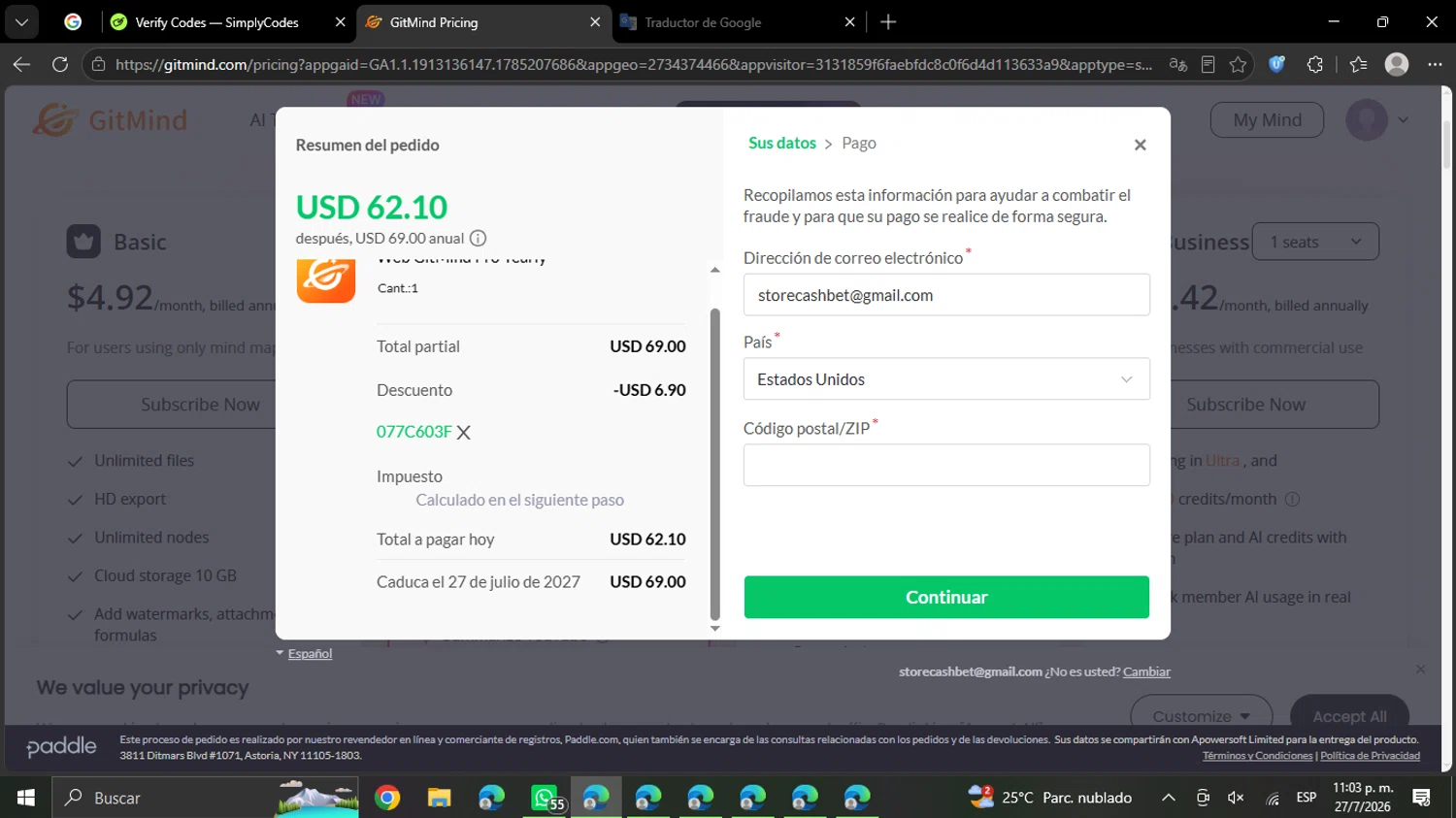Switch to the Traductor de Google tab
Viewport: 1456px width, 818px height.
(703, 22)
